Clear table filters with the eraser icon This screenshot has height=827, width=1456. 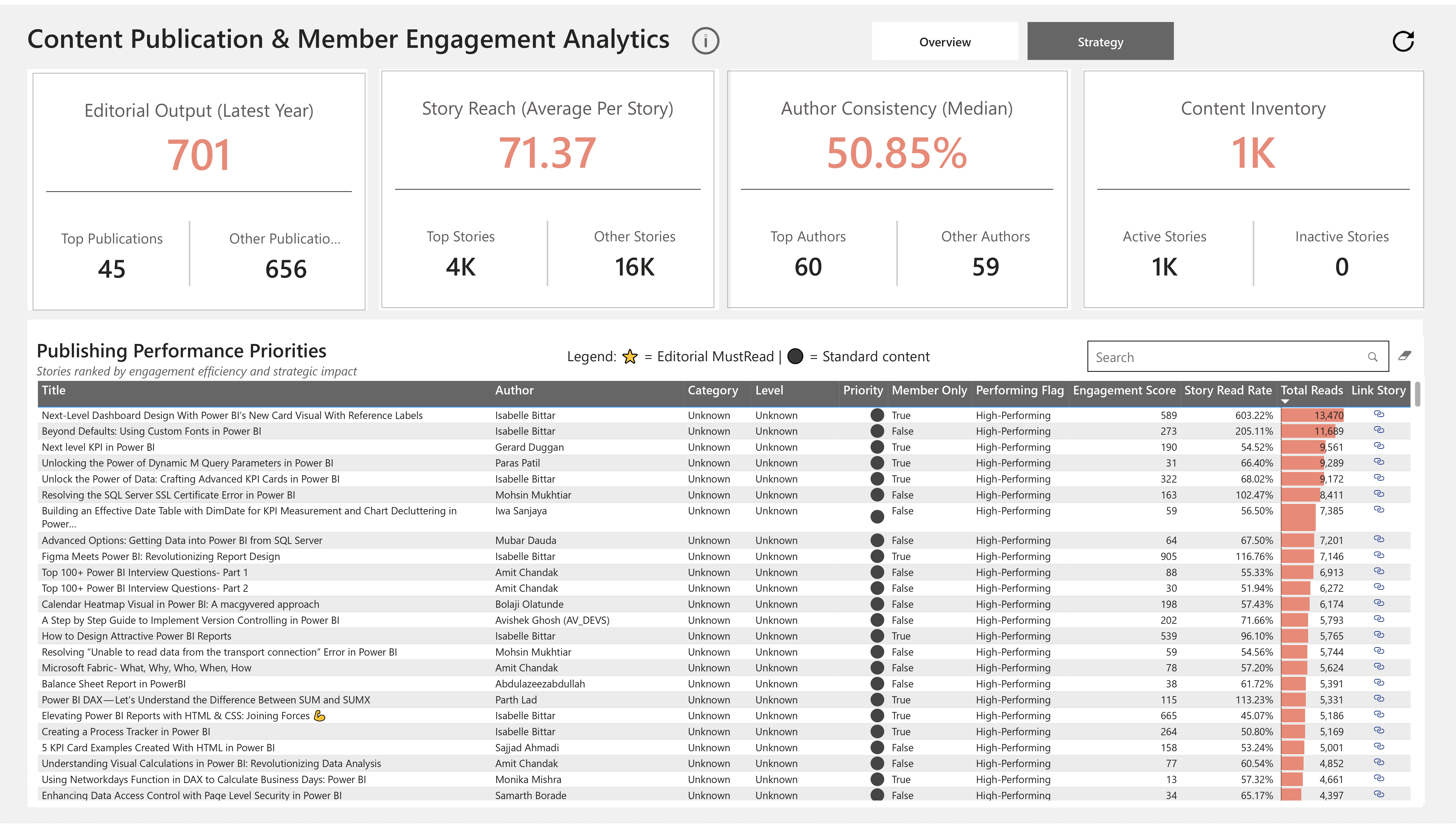click(x=1406, y=356)
